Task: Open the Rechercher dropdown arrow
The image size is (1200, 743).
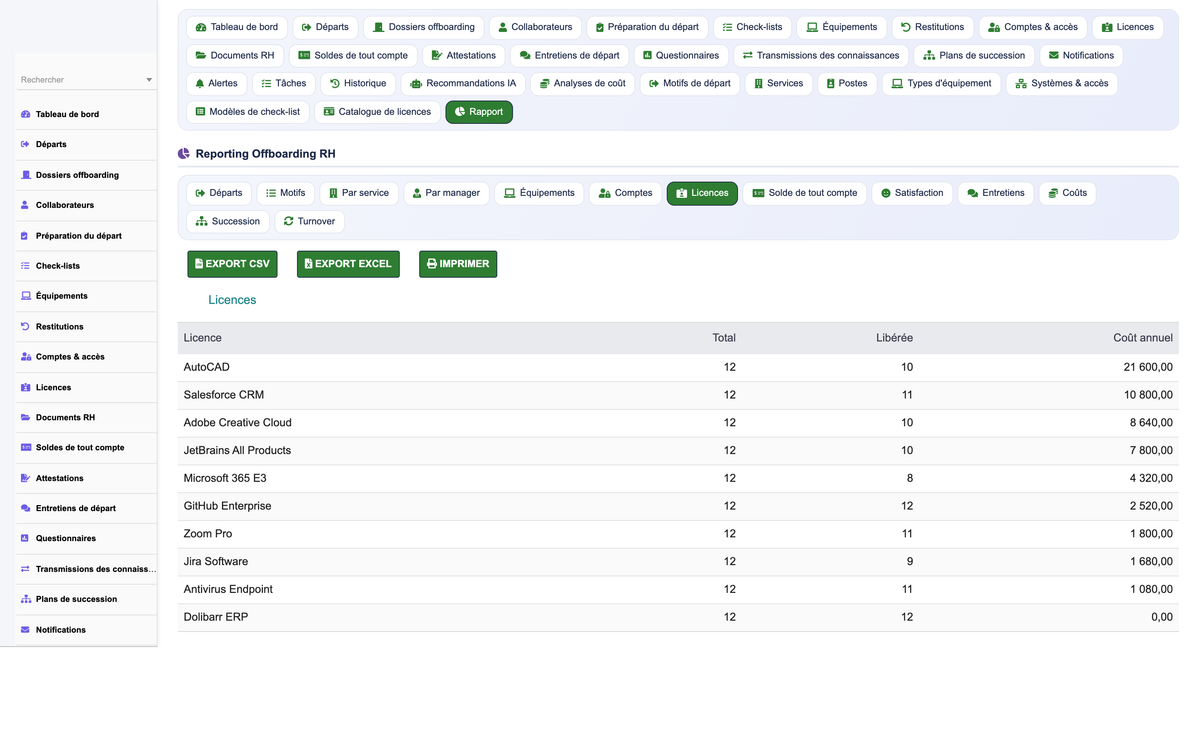Action: 149,80
